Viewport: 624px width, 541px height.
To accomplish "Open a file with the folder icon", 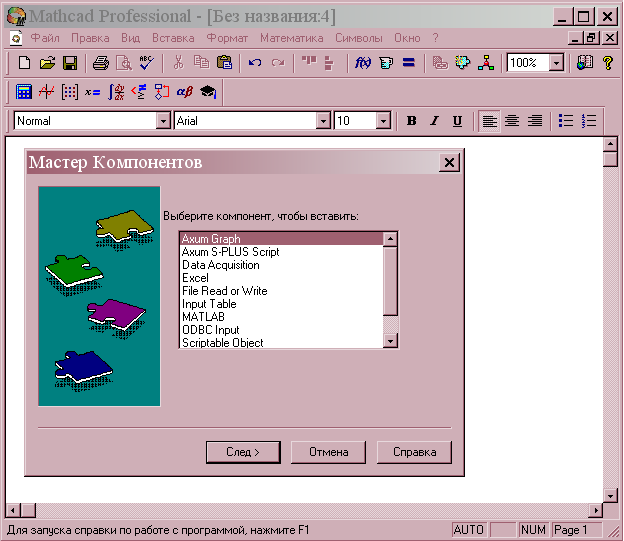I will pos(47,63).
